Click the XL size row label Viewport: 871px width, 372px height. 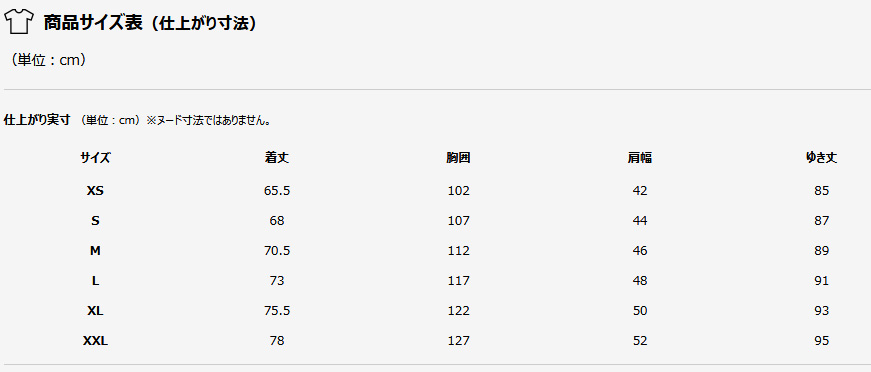coord(95,311)
